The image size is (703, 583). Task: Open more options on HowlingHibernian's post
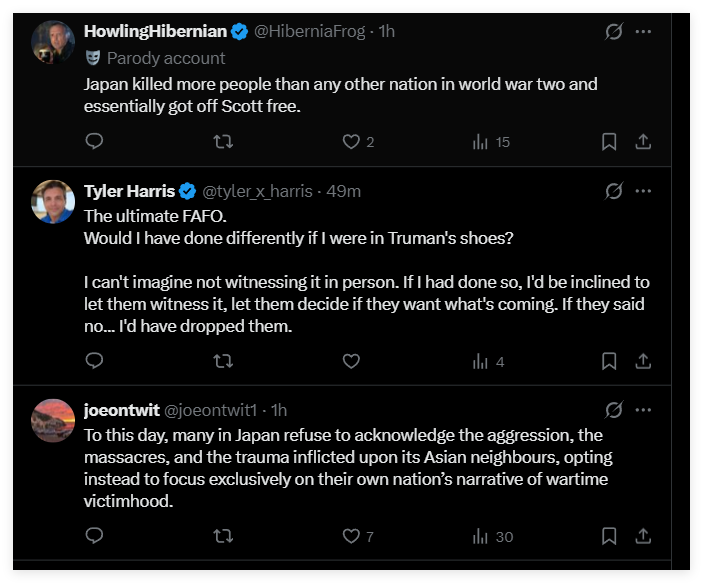pyautogui.click(x=644, y=31)
